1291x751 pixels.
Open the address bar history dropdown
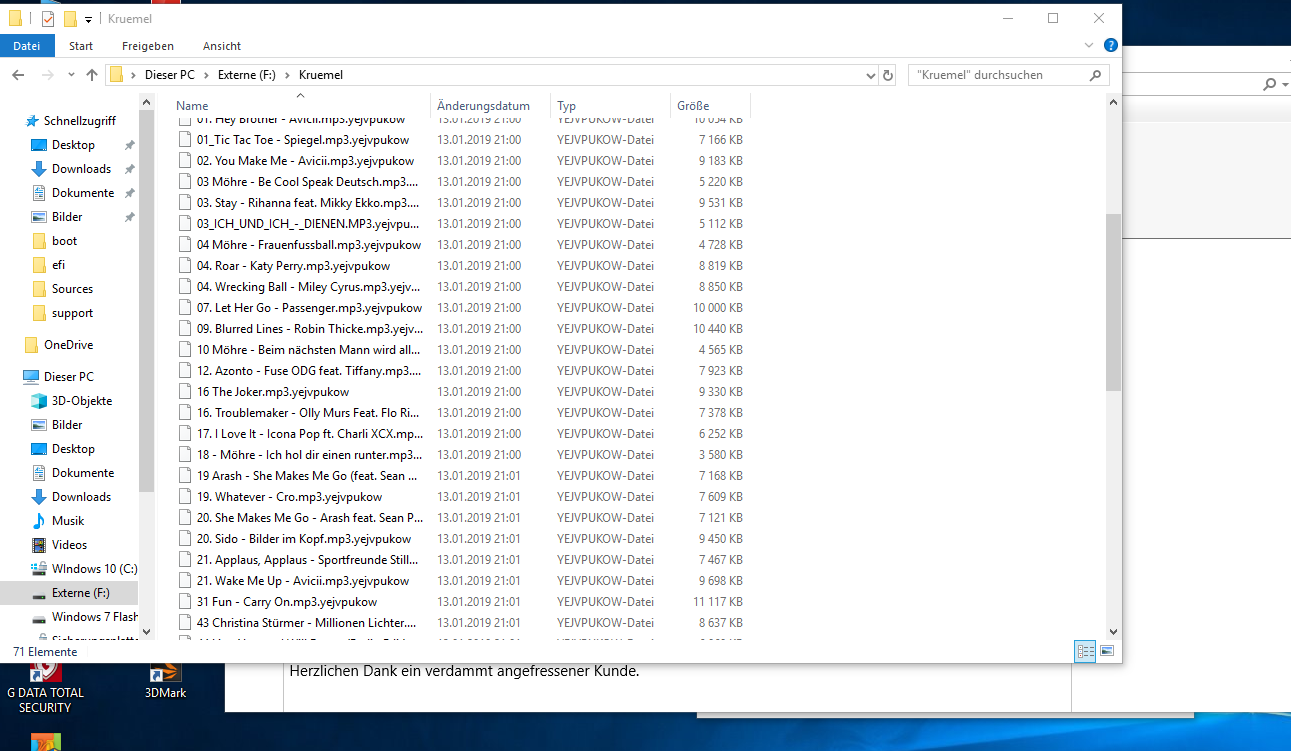[870, 75]
